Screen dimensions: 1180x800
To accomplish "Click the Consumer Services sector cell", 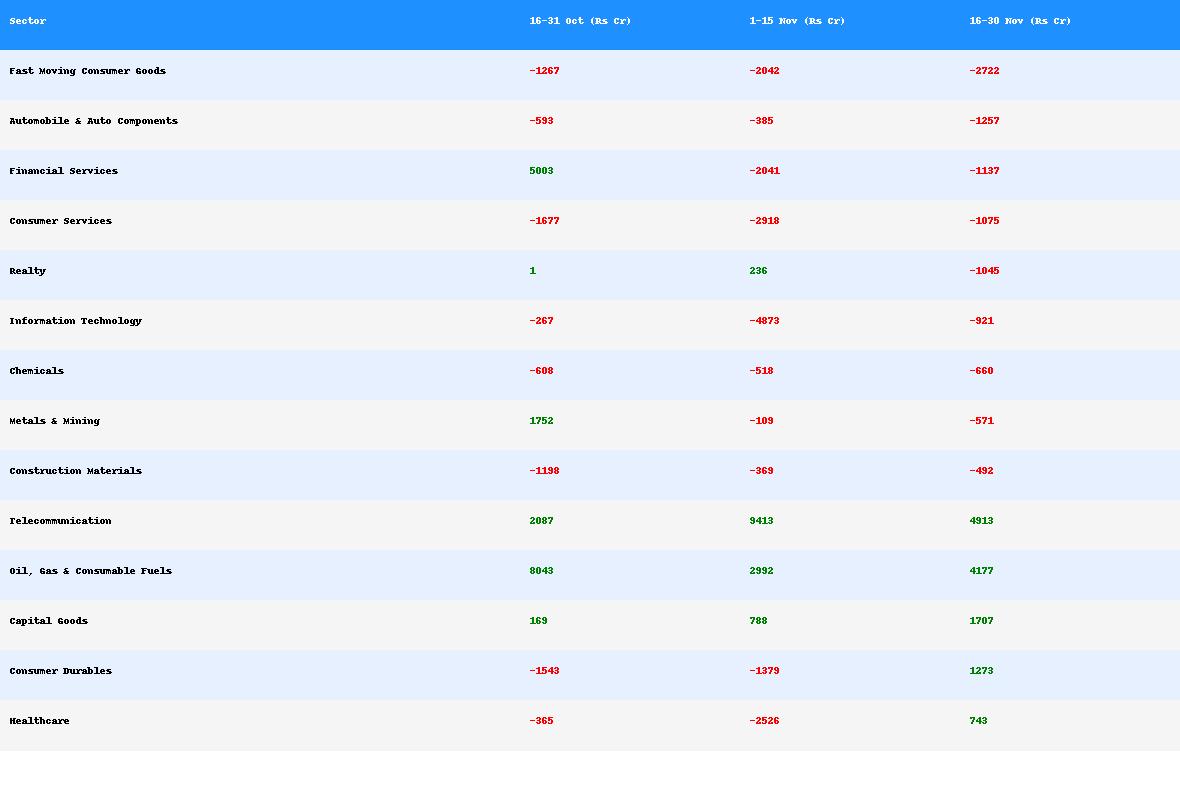I will point(61,221).
